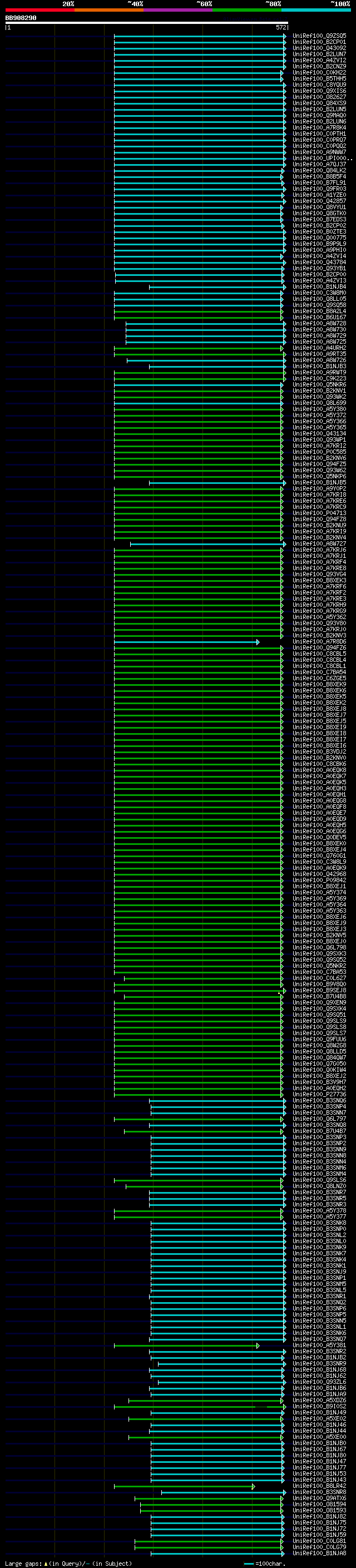Select hit label UniRef100_B1NJ82
The height and width of the screenshot is (1568, 356).
pos(319,1516)
